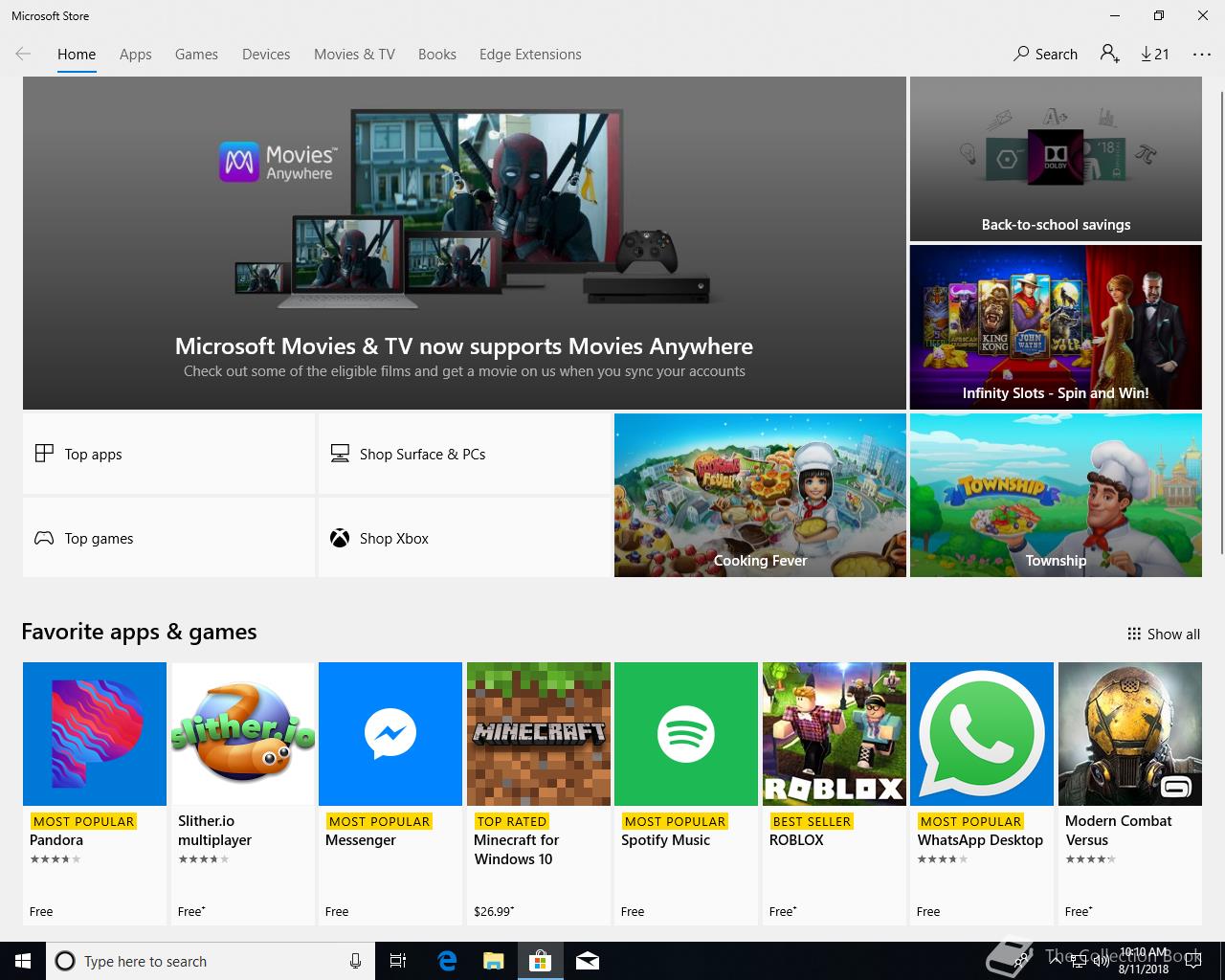Open the Minecraft for Windows 10 tile image

coord(539,734)
